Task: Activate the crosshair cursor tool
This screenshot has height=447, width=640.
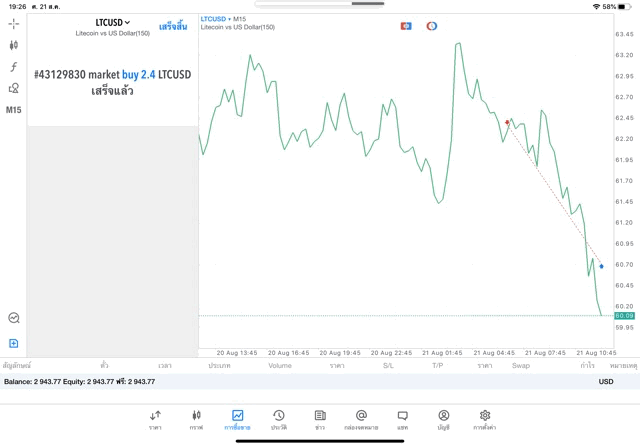Action: coord(13,24)
